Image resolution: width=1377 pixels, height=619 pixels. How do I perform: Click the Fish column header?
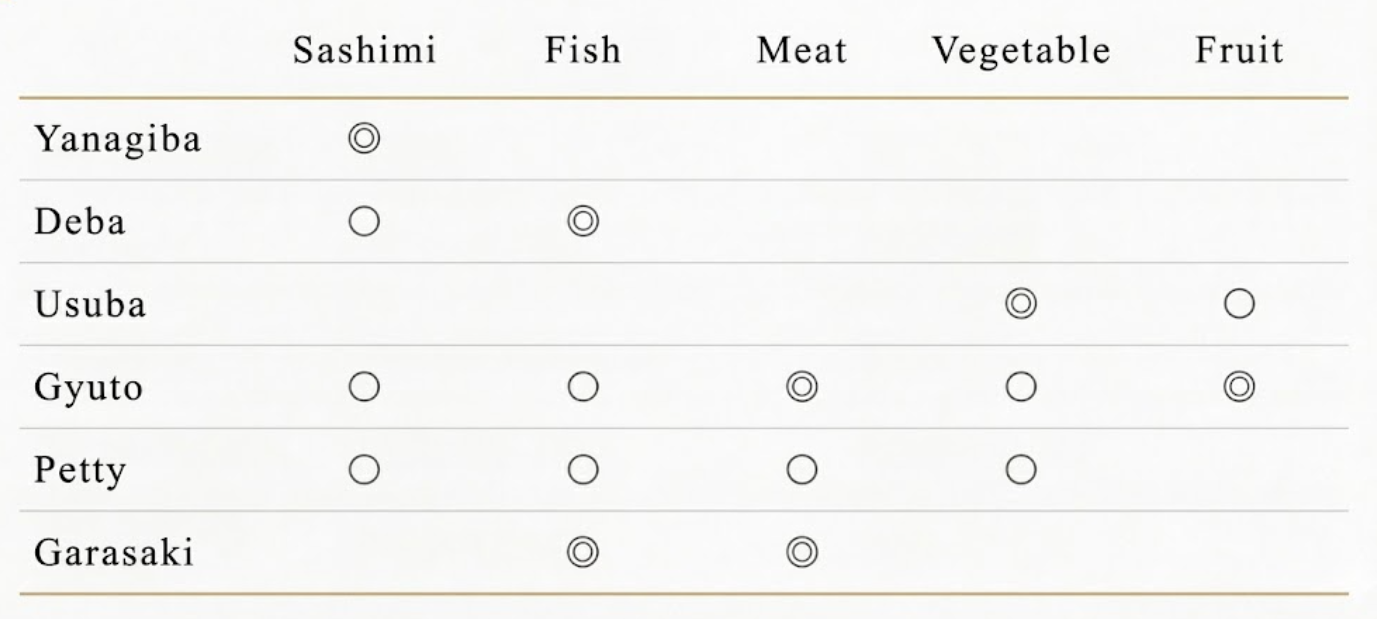coord(582,51)
